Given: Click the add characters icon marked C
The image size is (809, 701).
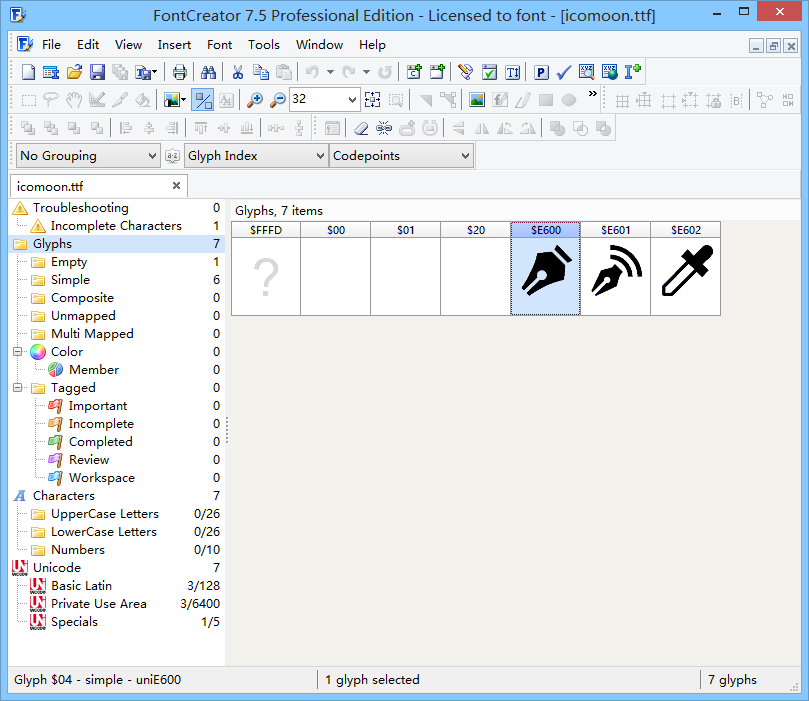Looking at the screenshot, I should coord(414,72).
